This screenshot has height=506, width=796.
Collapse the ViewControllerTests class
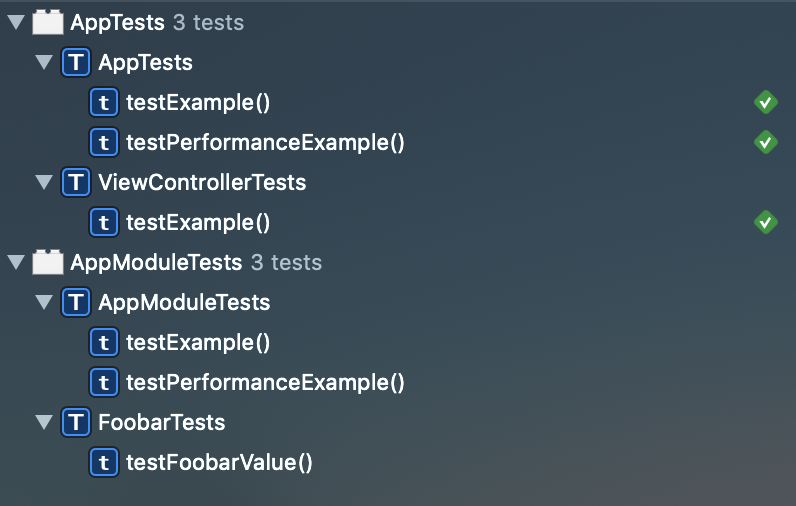(43, 182)
